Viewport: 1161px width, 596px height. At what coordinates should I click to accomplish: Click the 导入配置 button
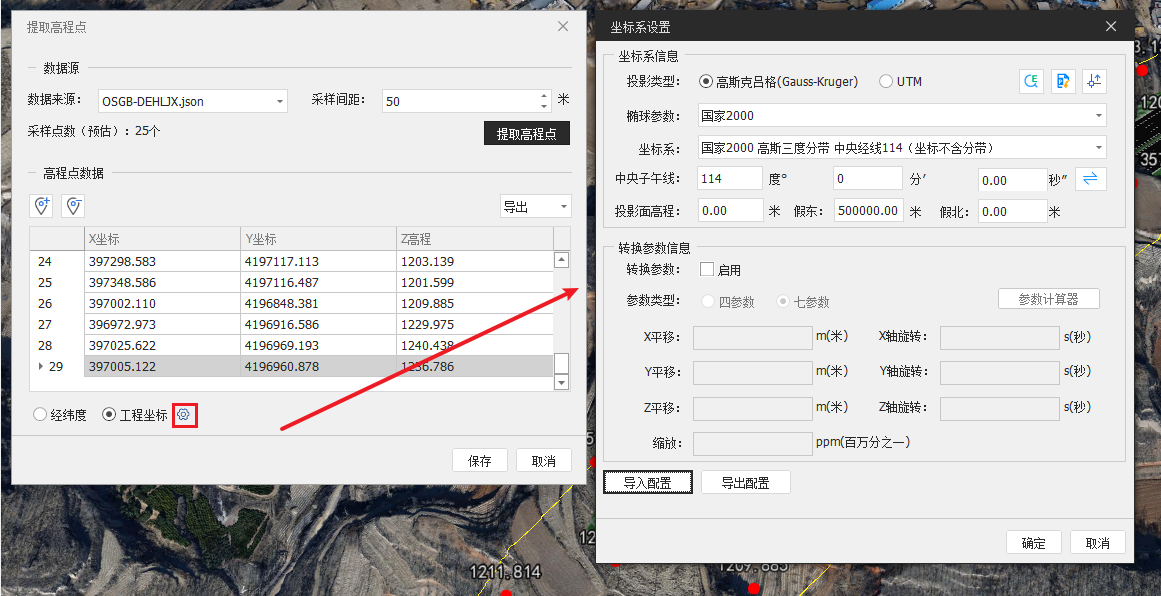click(x=647, y=483)
